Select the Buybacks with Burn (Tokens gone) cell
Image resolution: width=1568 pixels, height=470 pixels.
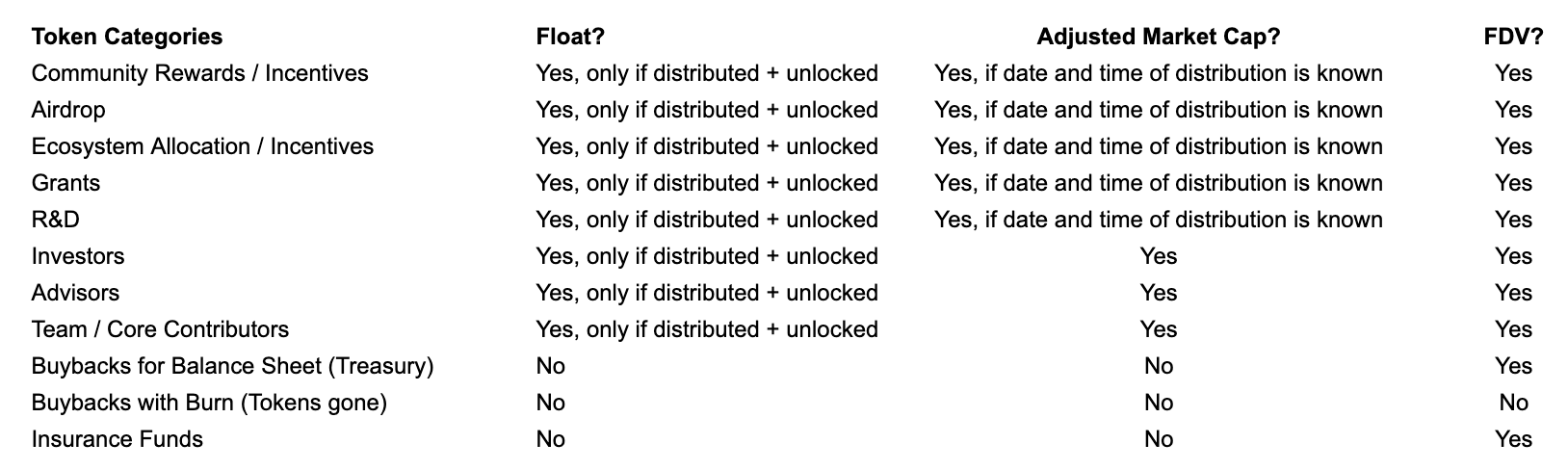tap(209, 403)
